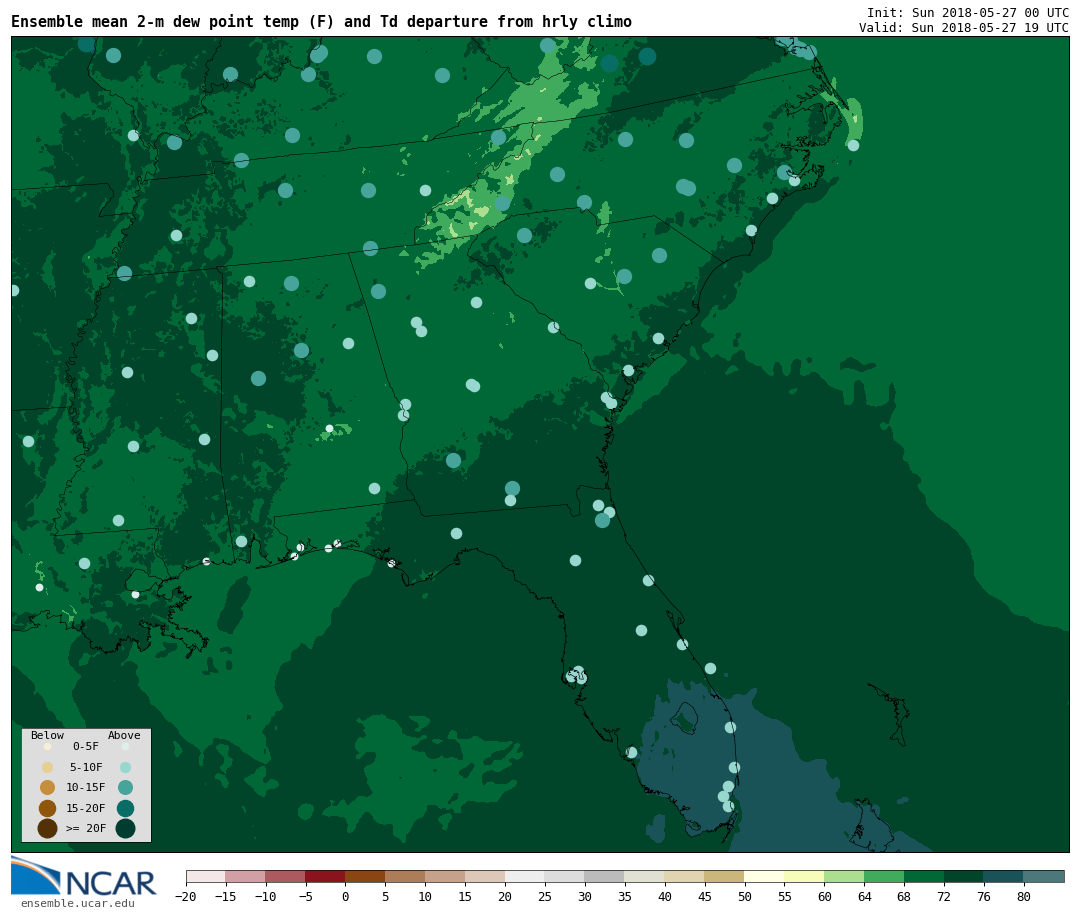The width and height of the screenshot is (1080, 915).
Task: Click the '72' colorbar tick label
Action: (944, 896)
